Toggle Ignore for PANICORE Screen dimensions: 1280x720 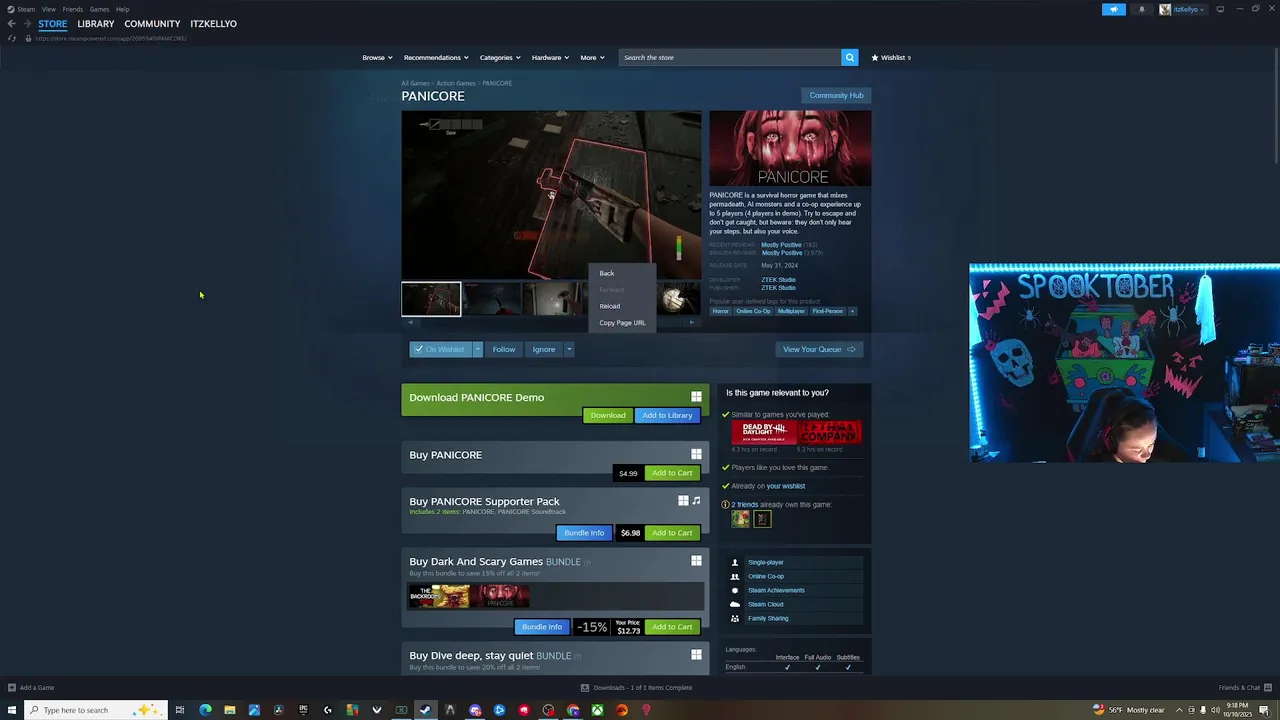[543, 349]
